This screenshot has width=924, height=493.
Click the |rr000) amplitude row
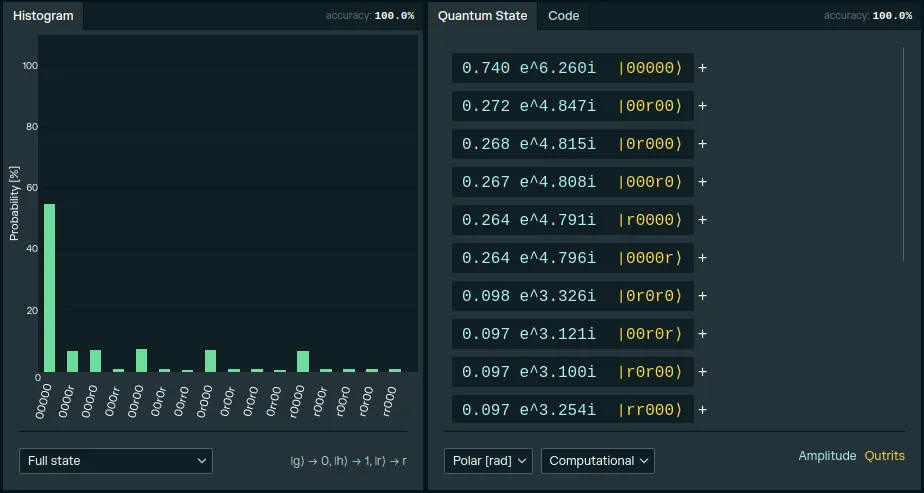point(572,410)
